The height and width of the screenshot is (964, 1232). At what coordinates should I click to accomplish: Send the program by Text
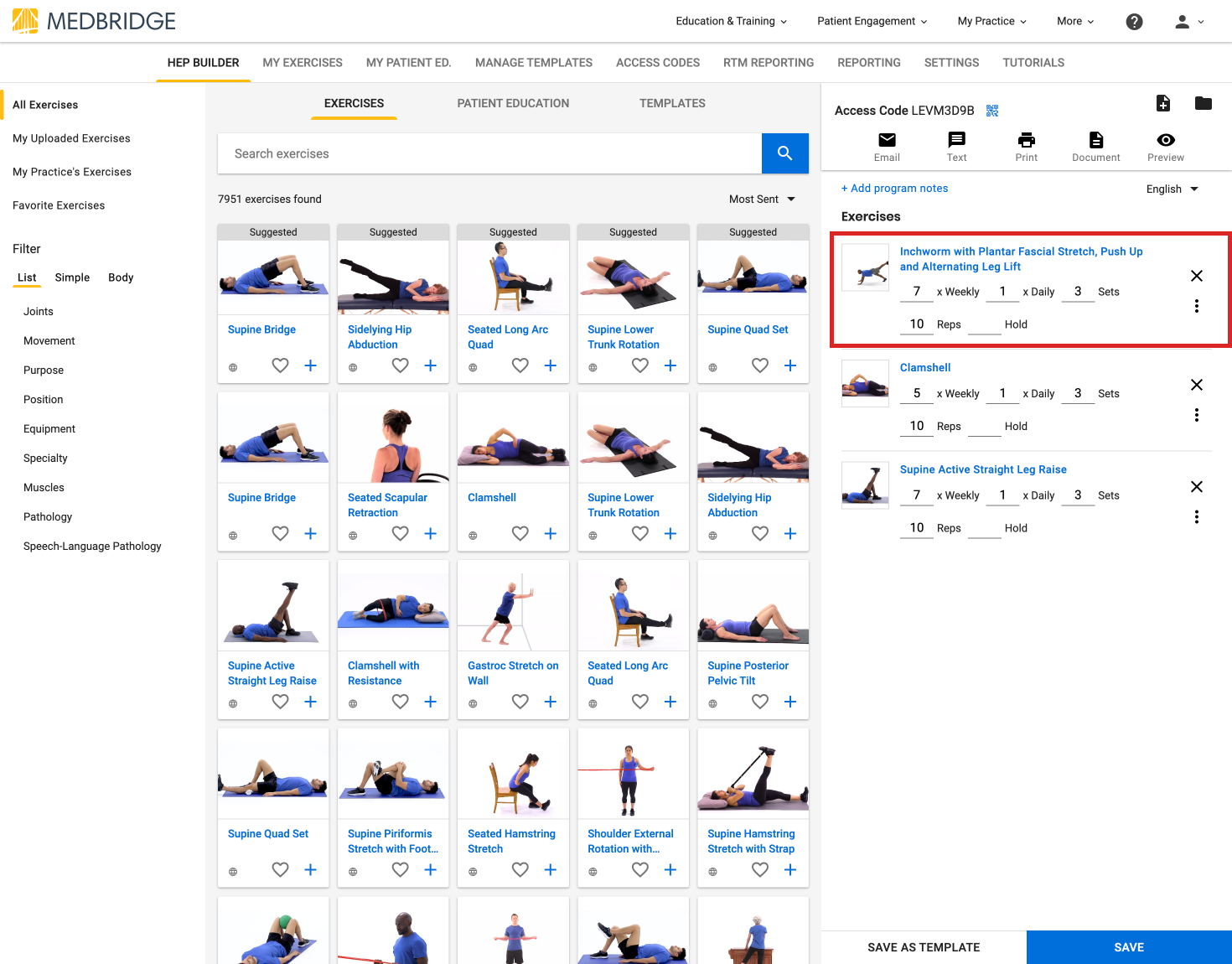(956, 147)
